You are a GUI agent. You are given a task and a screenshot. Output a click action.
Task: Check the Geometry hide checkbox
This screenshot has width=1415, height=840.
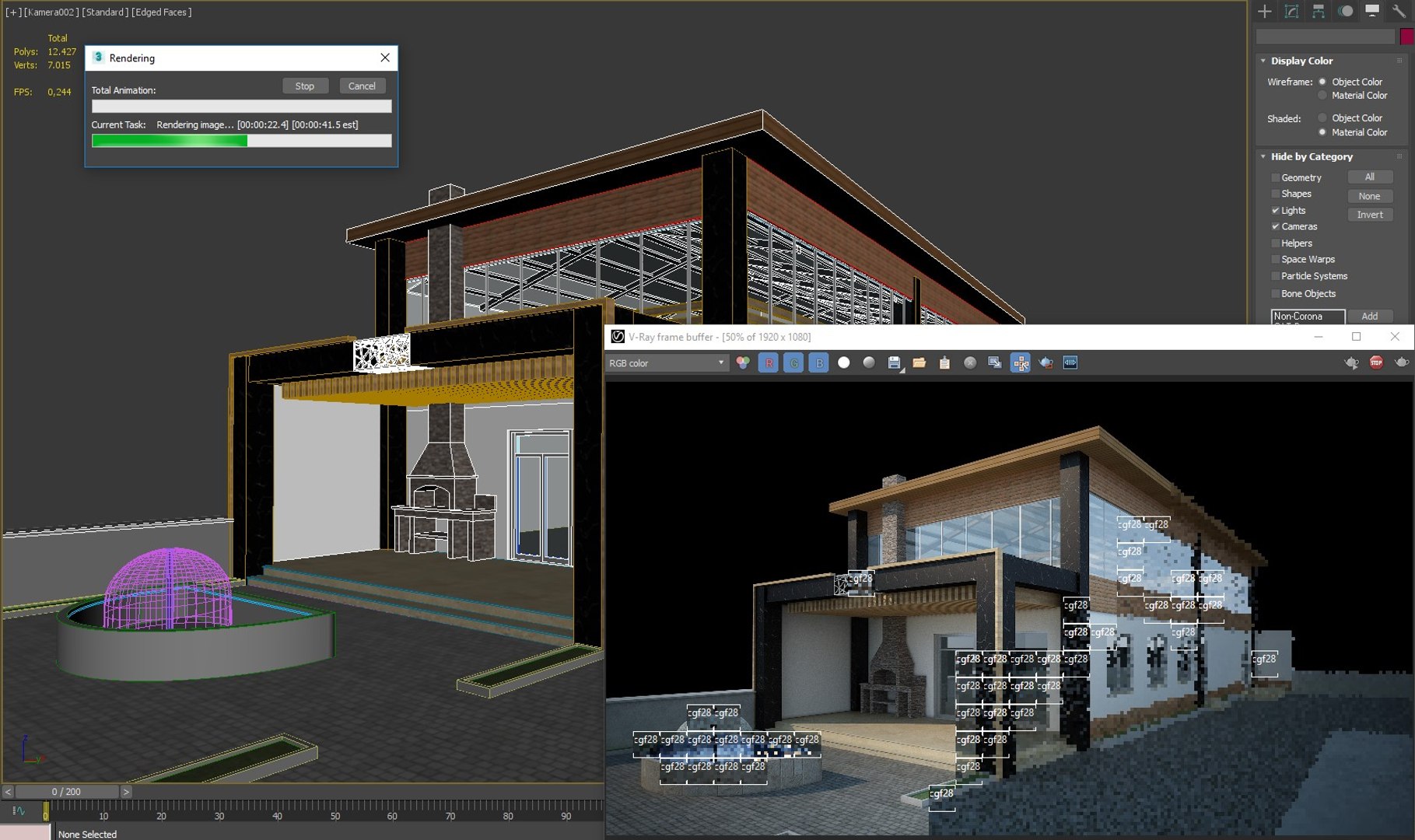pos(1276,178)
